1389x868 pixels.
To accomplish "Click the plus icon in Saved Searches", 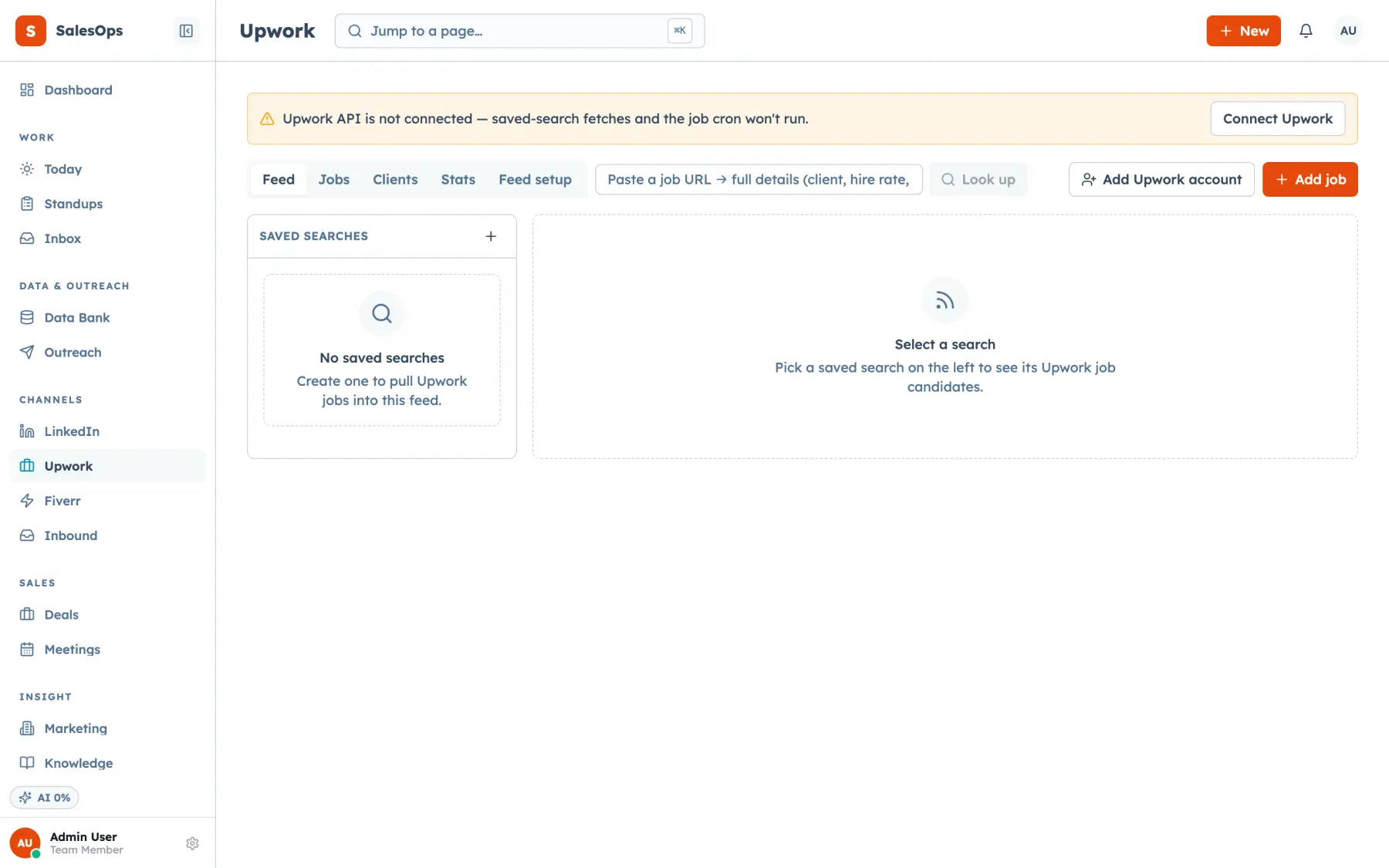I will coord(491,236).
